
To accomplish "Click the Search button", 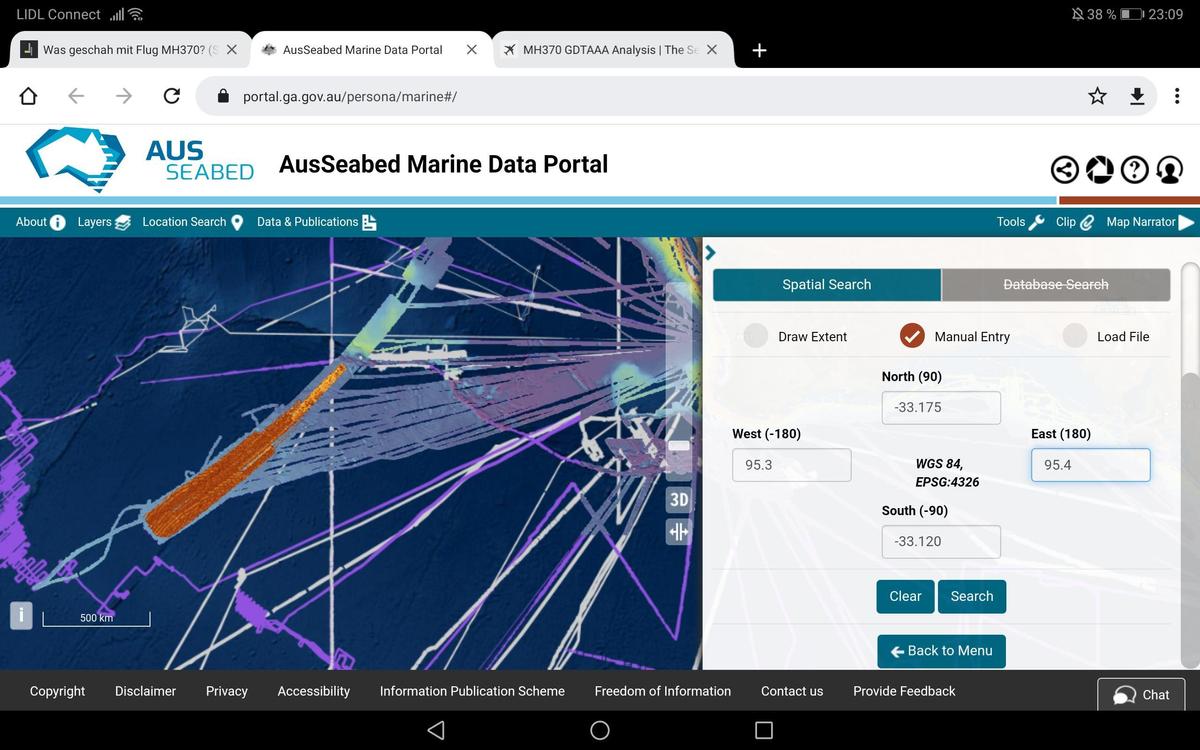I will 972,596.
